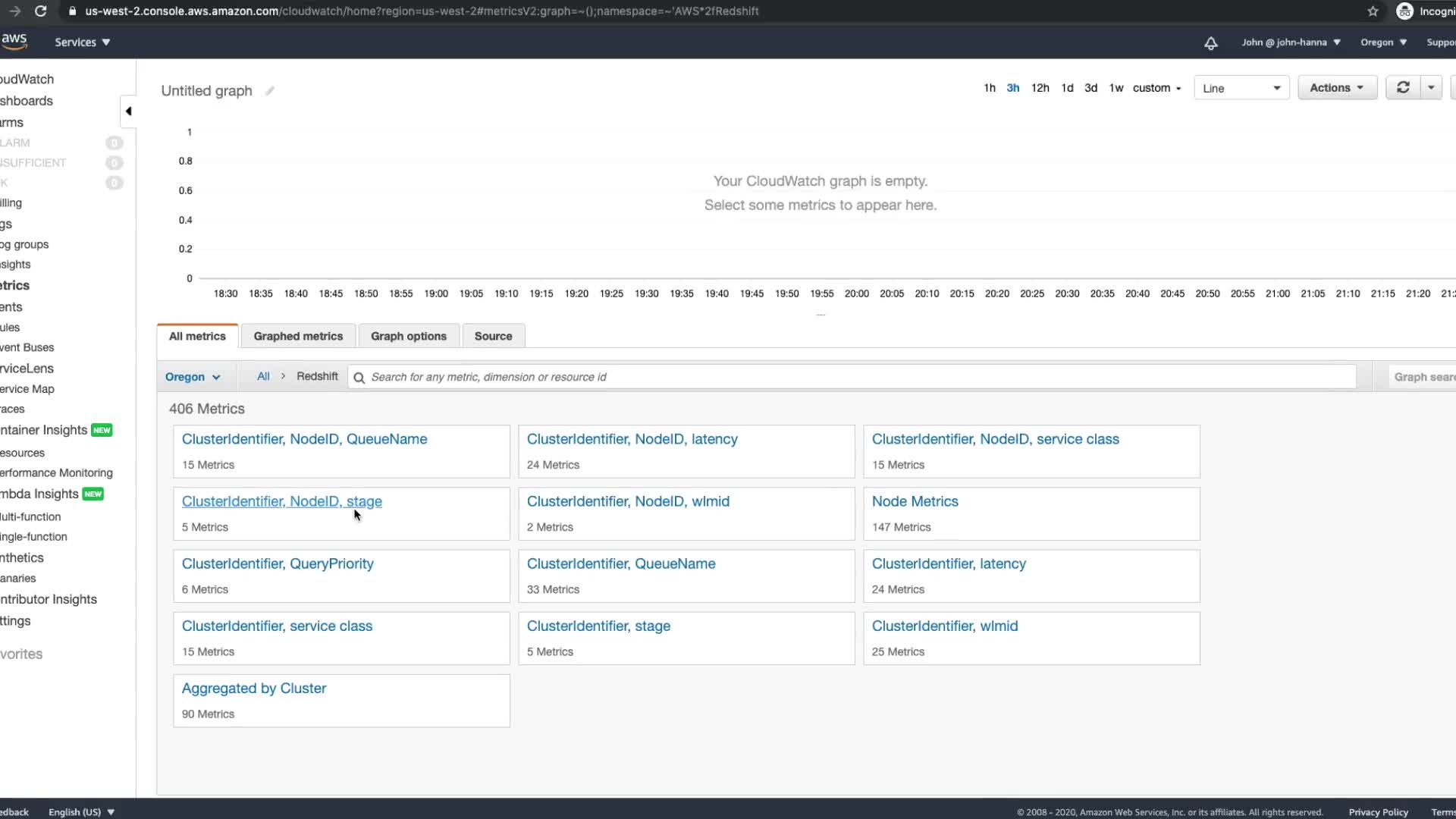Open Oregon region selector in metrics

click(x=193, y=377)
